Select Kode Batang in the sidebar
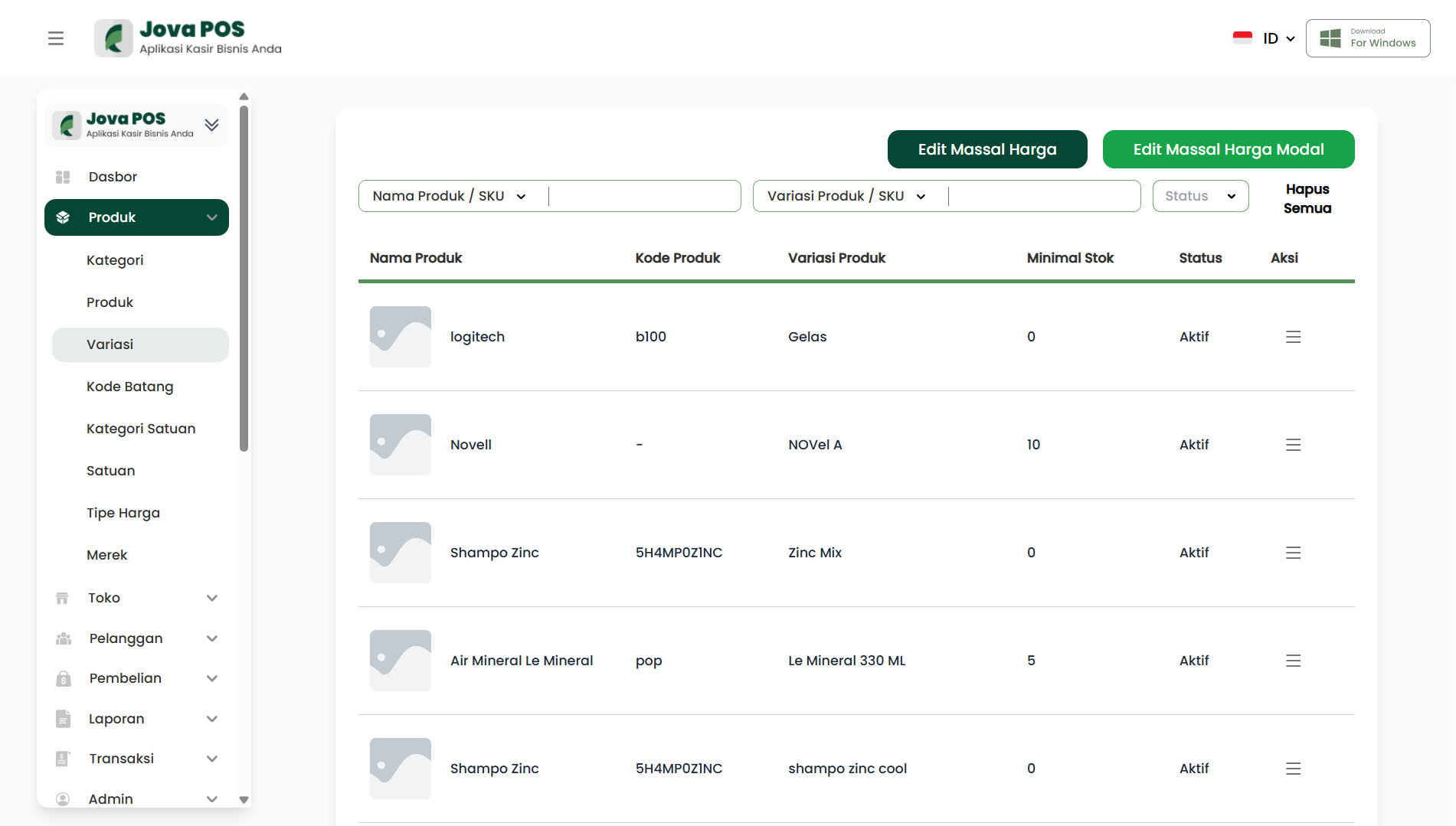Image resolution: width=1456 pixels, height=826 pixels. point(130,387)
